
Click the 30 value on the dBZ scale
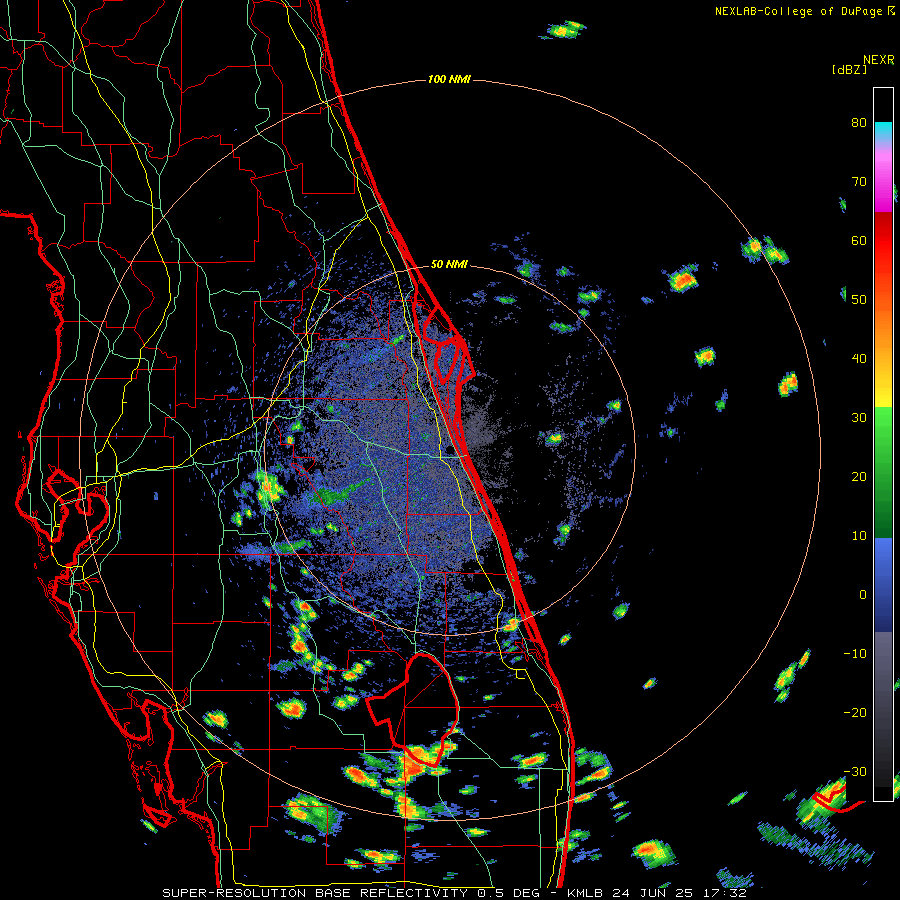(x=859, y=418)
